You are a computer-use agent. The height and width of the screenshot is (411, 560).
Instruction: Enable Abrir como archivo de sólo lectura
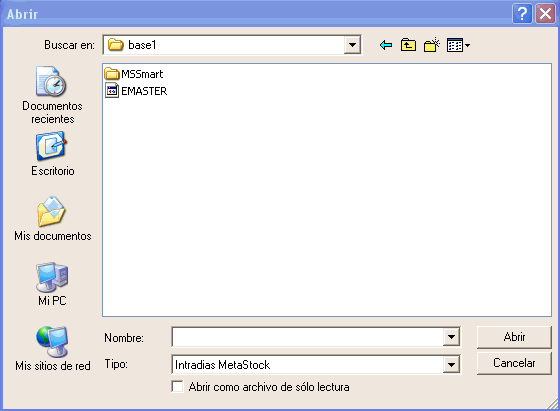[178, 387]
